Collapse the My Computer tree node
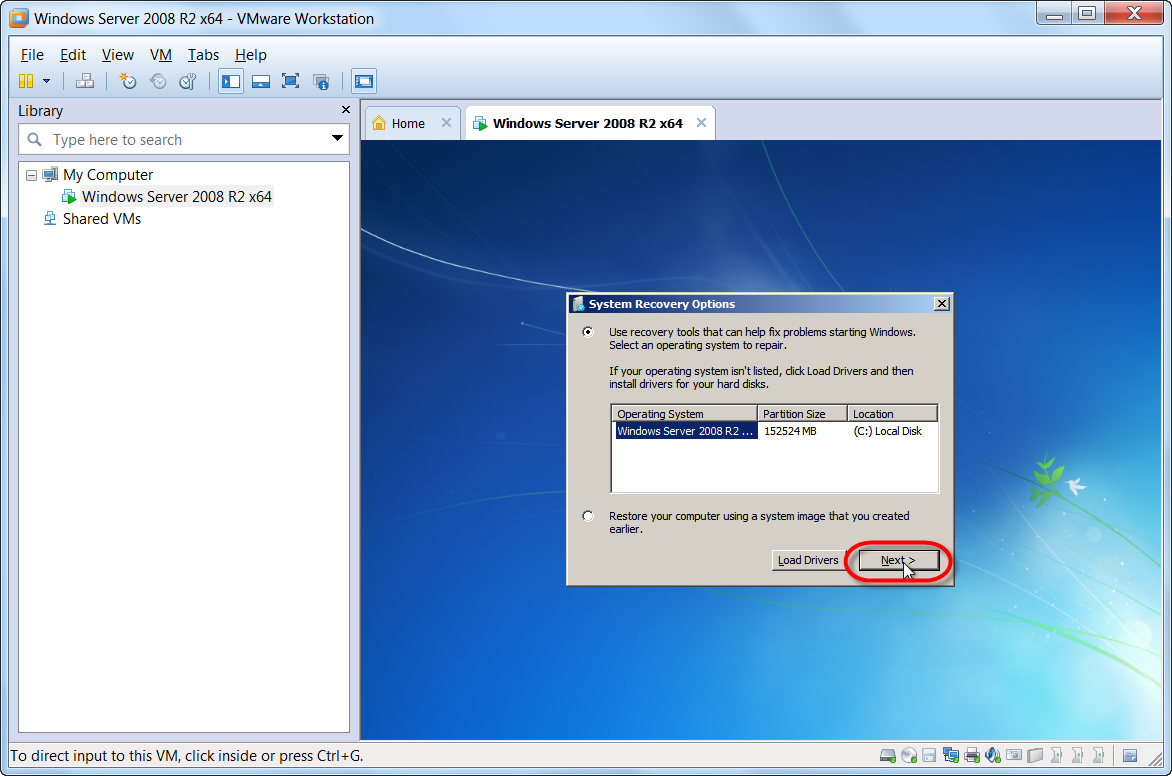Image resolution: width=1172 pixels, height=776 pixels. [x=31, y=175]
